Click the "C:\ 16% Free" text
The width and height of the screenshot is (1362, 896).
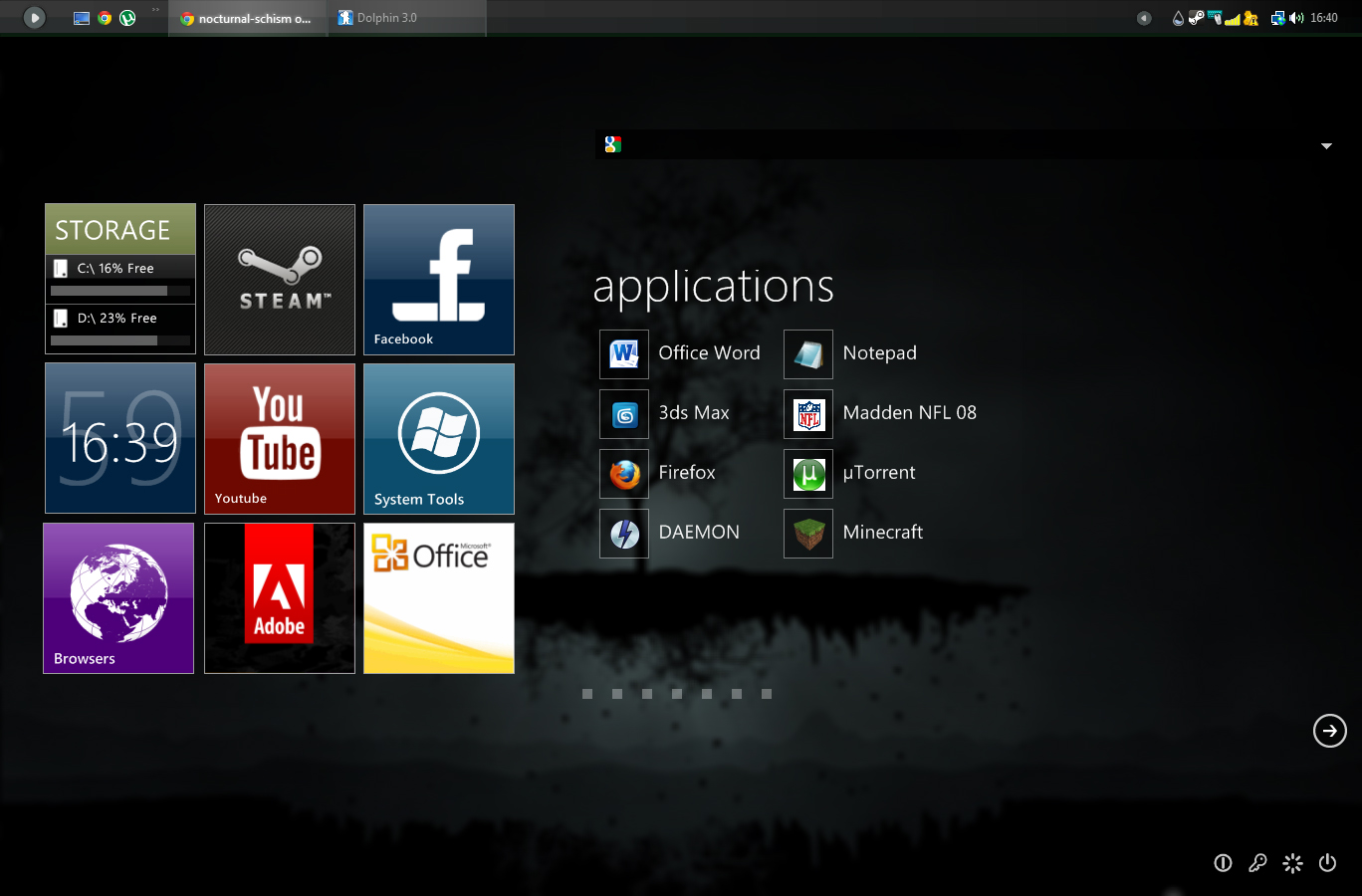click(x=115, y=269)
